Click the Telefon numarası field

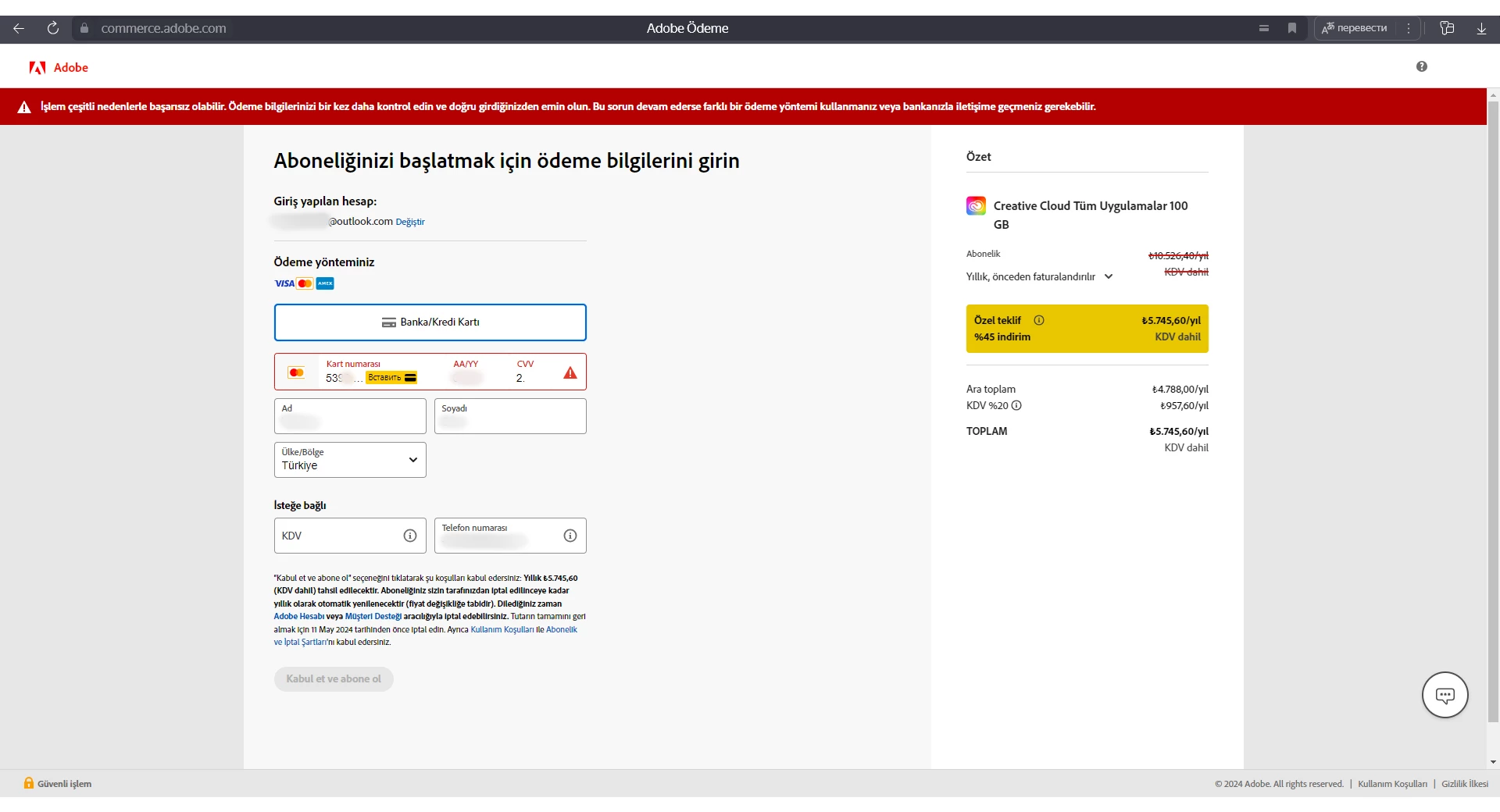coord(510,536)
